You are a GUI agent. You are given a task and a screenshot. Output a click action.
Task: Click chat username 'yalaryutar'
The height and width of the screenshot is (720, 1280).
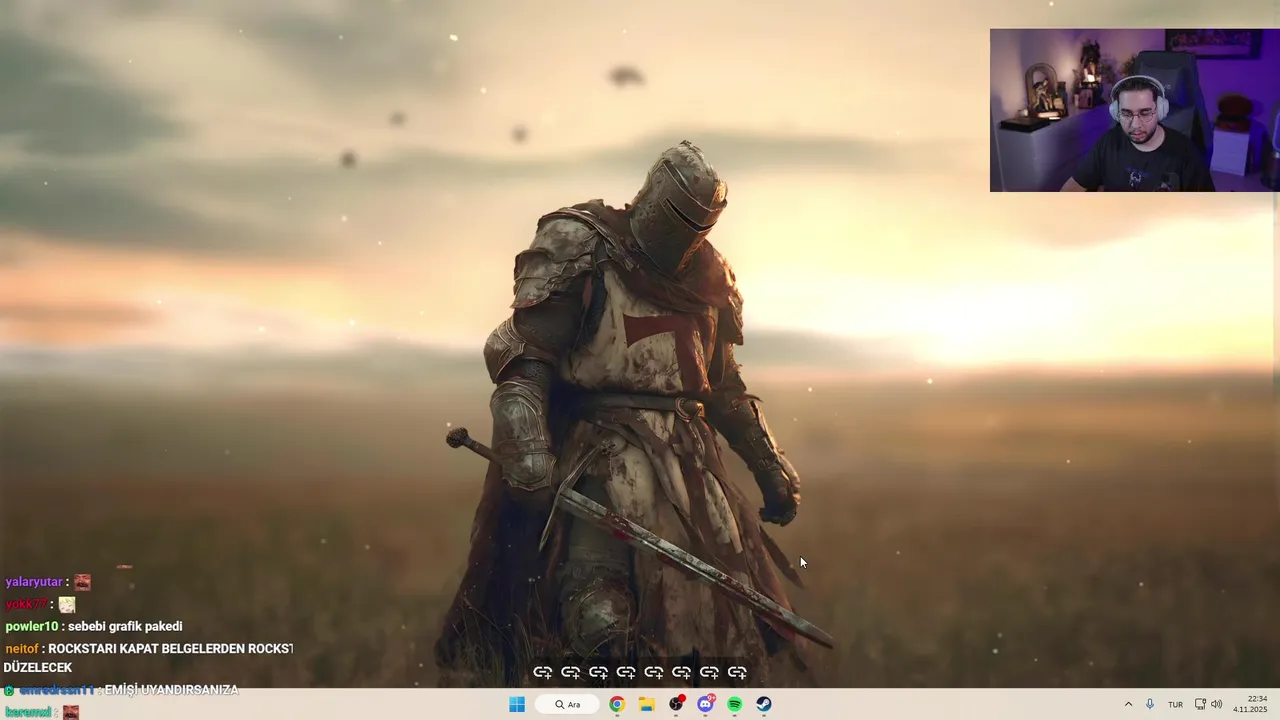pos(34,582)
